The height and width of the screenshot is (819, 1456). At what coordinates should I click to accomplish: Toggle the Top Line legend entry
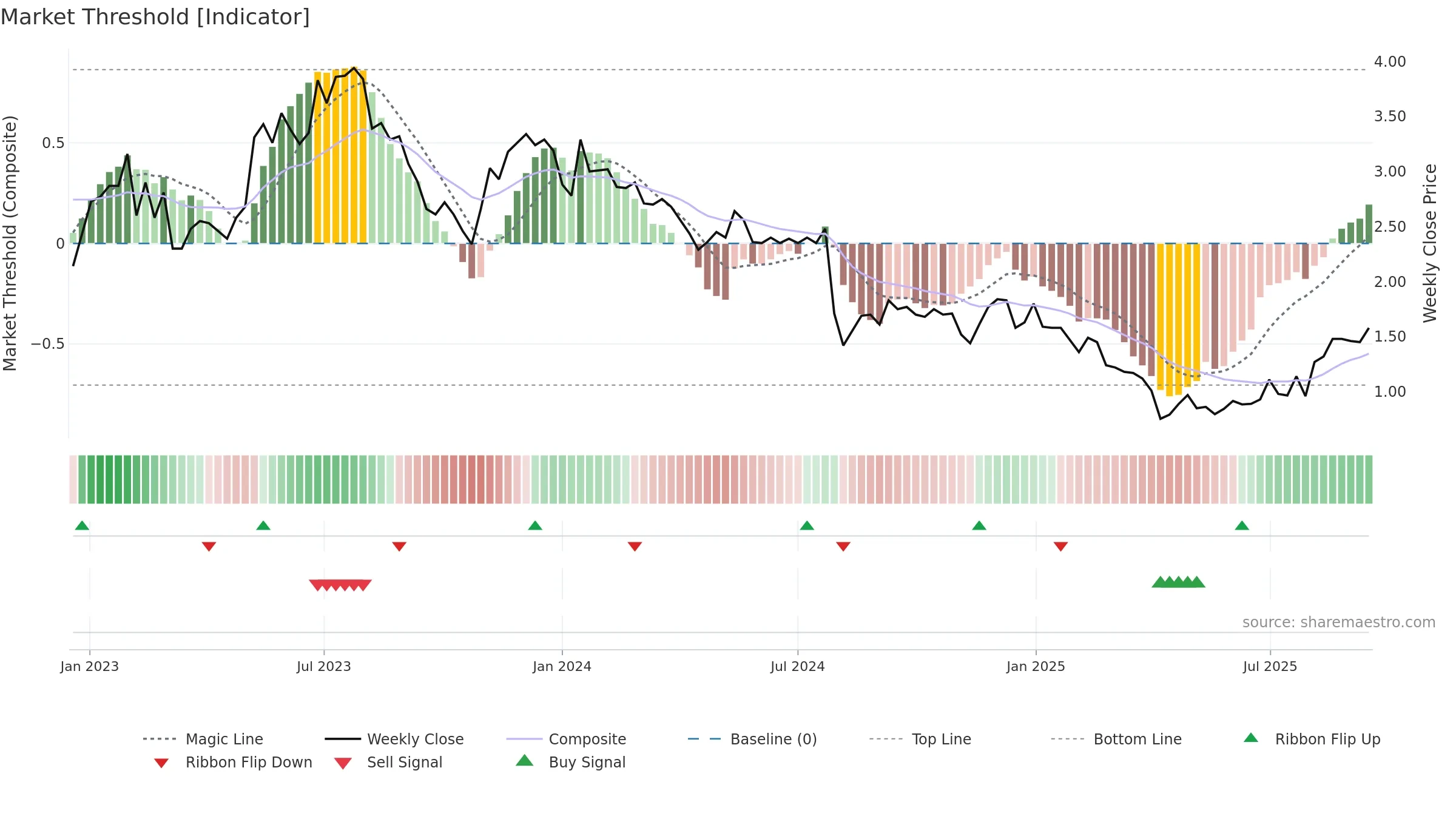[x=920, y=739]
